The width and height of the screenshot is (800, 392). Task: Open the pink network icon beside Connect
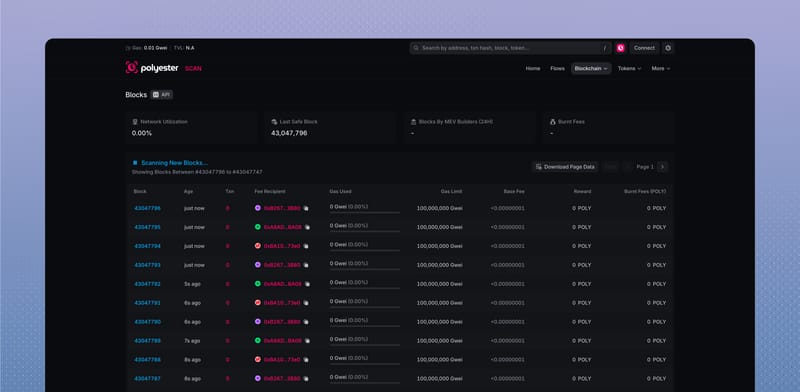pos(620,48)
